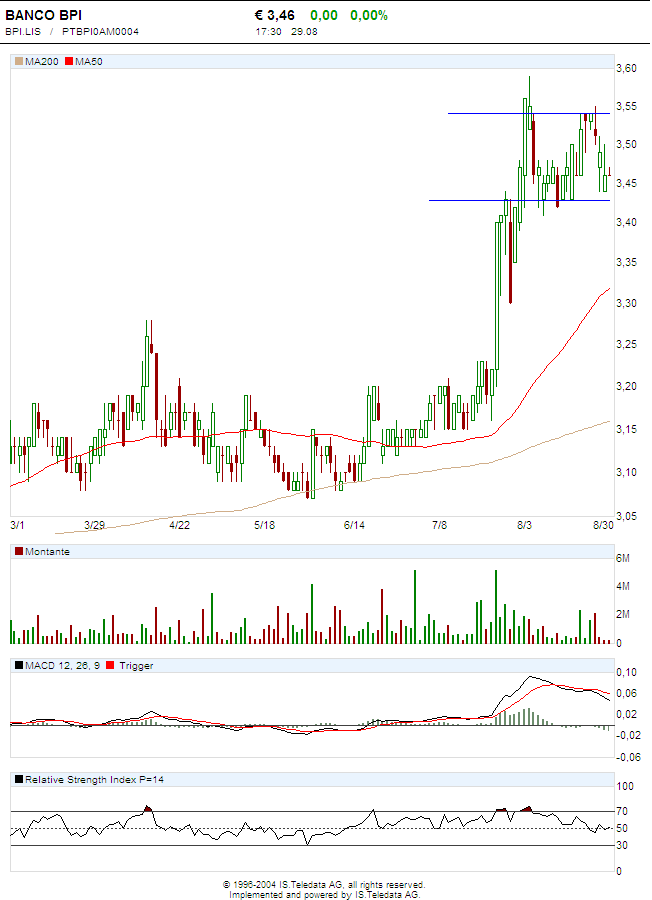
Task: Click the price € 3,46
Action: pos(275,15)
